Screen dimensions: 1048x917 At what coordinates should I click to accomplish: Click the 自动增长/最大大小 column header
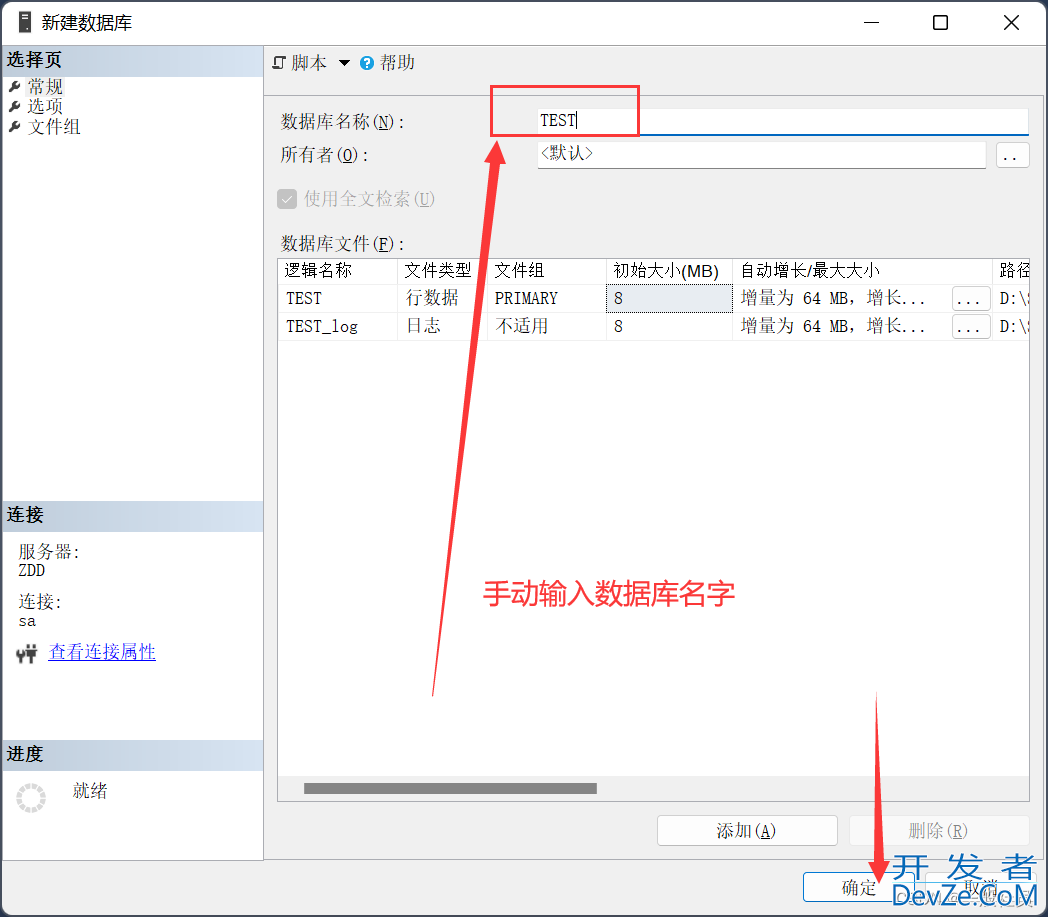(862, 271)
